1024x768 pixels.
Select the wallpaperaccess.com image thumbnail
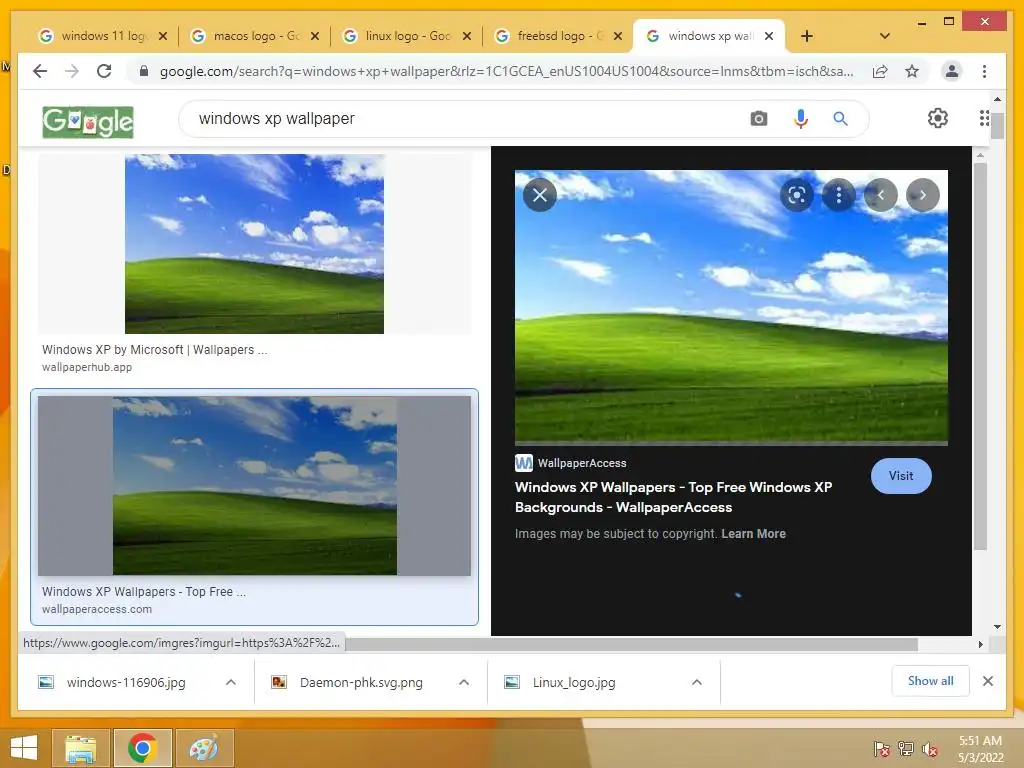coord(254,485)
